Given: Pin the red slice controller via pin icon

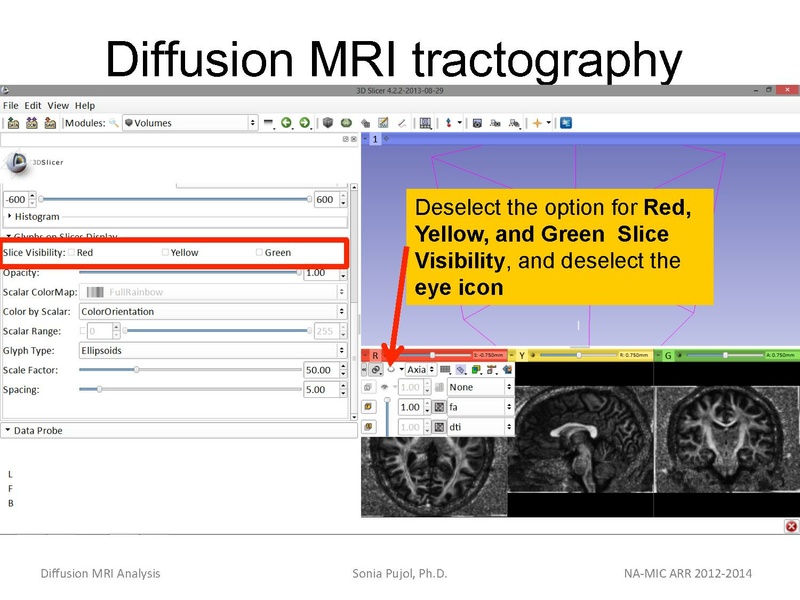Looking at the screenshot, I should click(x=364, y=355).
